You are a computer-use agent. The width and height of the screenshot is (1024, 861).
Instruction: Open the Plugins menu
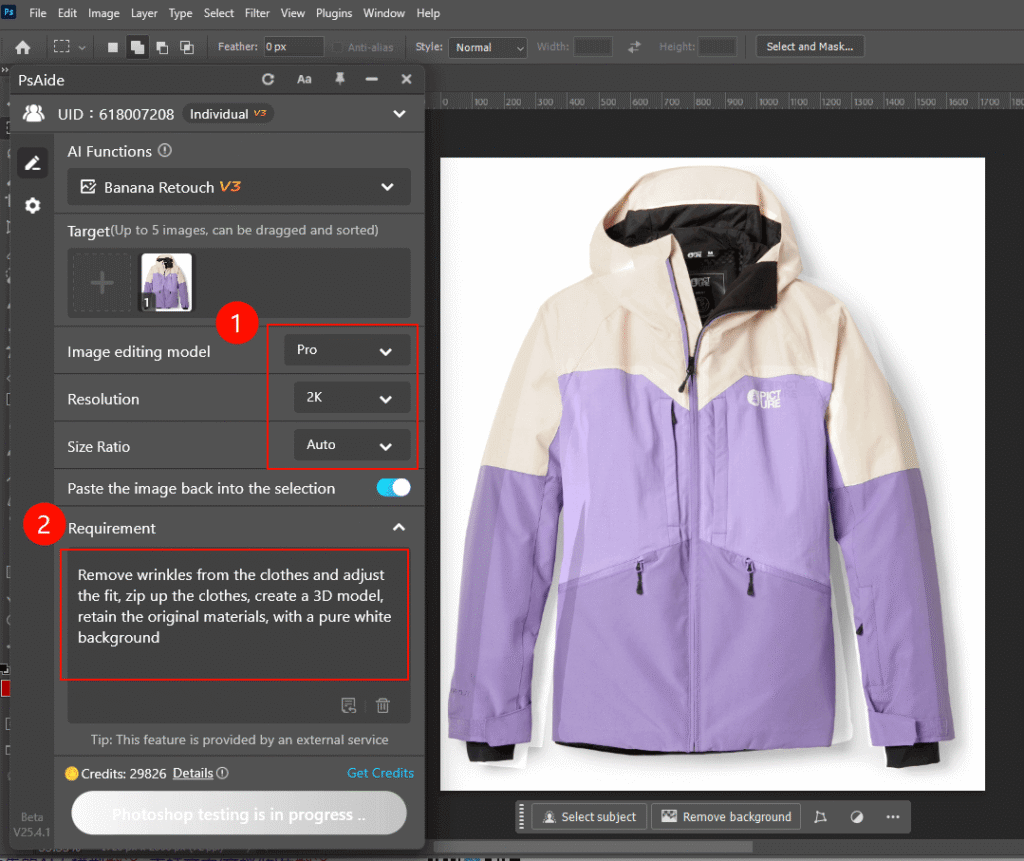tap(333, 13)
